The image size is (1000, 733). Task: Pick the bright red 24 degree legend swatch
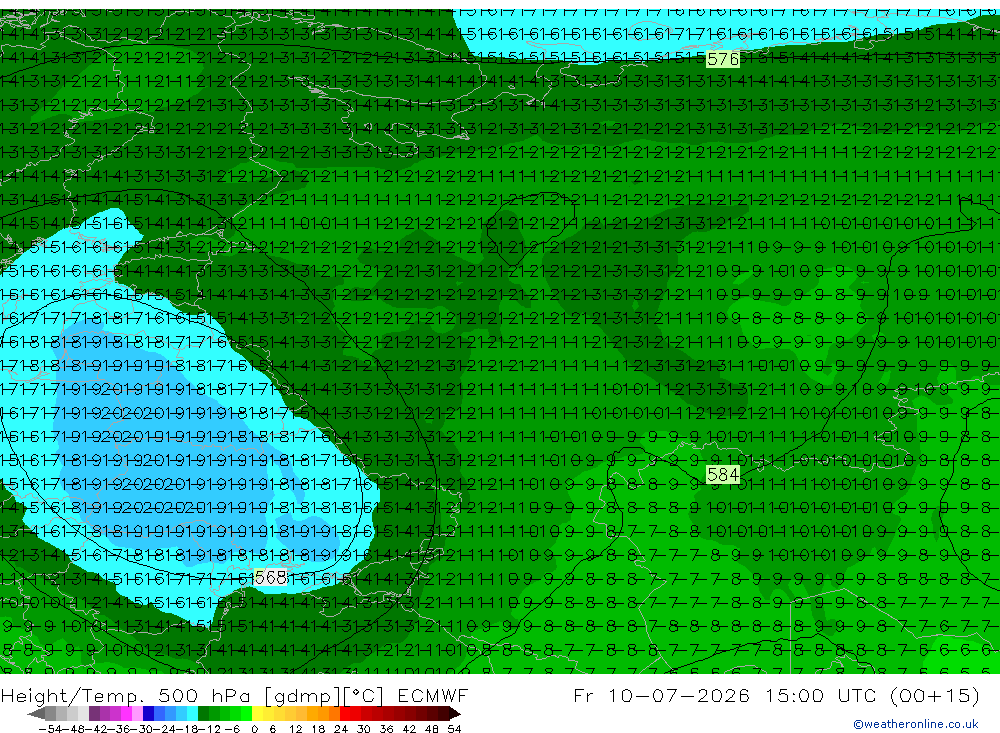(345, 714)
